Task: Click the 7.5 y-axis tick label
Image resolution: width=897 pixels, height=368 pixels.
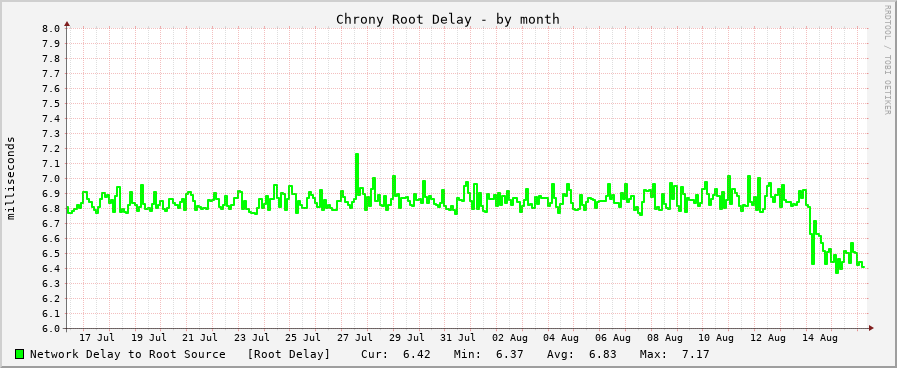Action: [x=51, y=104]
